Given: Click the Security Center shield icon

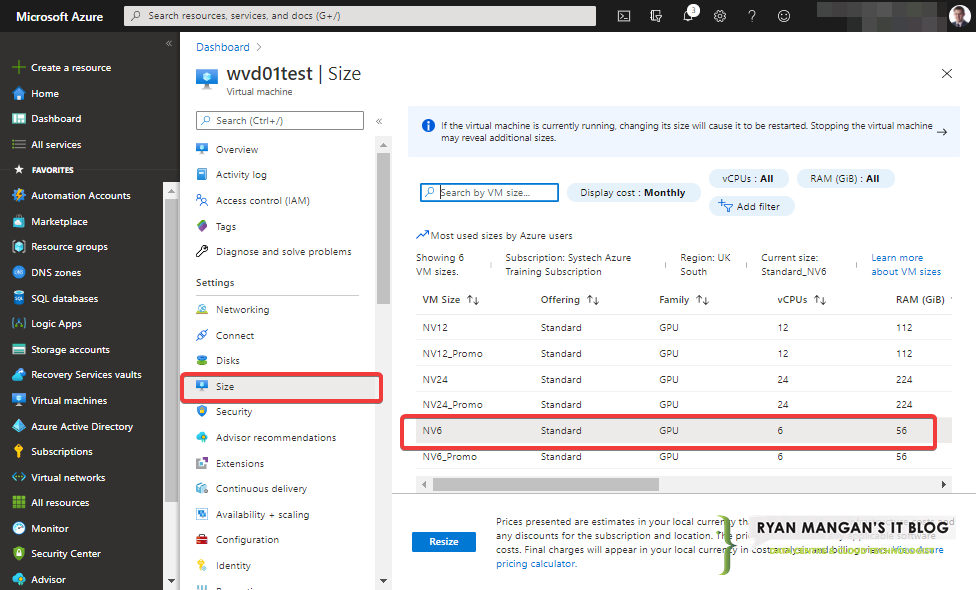Looking at the screenshot, I should (19, 553).
